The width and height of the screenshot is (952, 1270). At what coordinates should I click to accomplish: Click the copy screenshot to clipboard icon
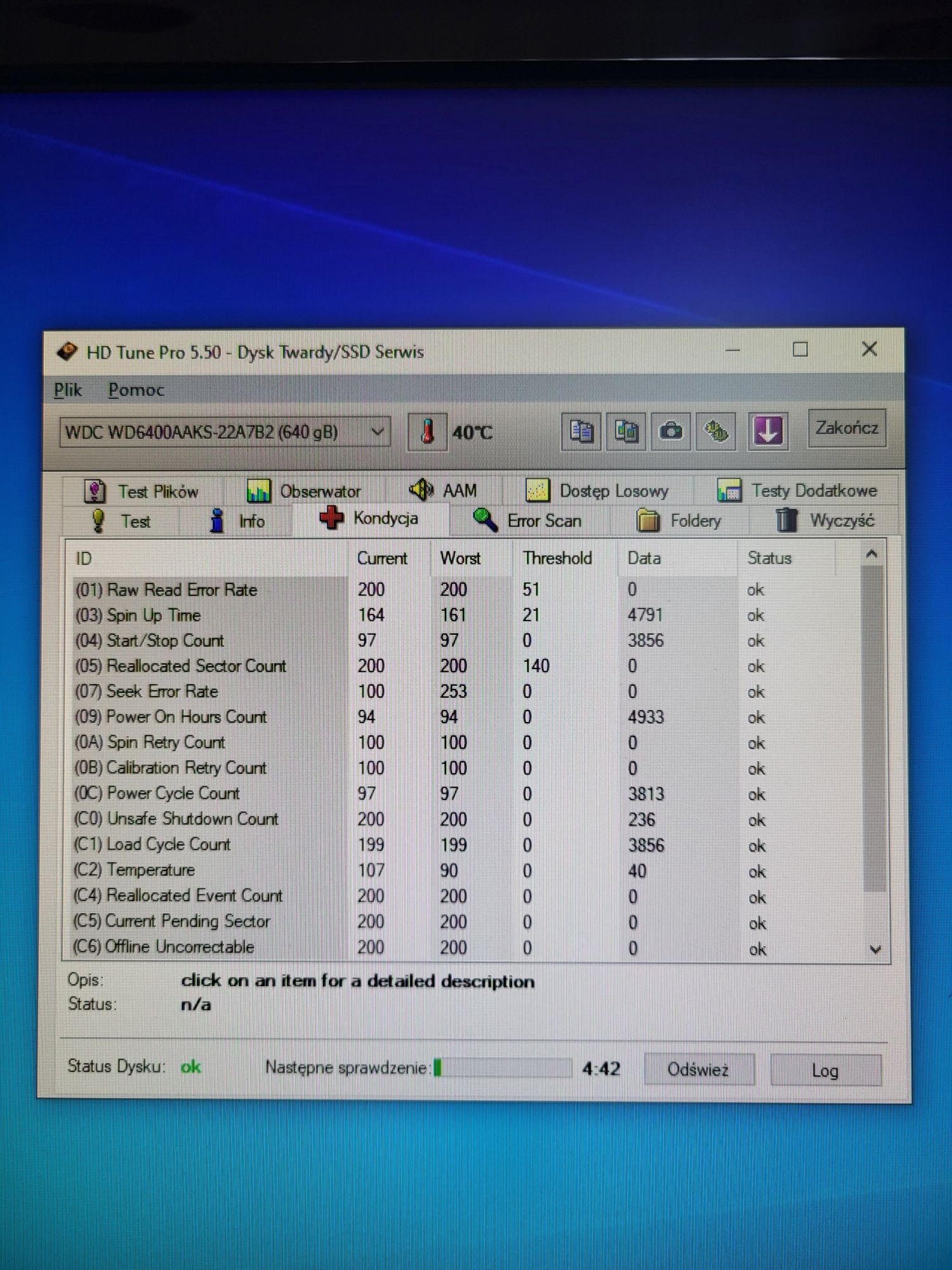[626, 432]
